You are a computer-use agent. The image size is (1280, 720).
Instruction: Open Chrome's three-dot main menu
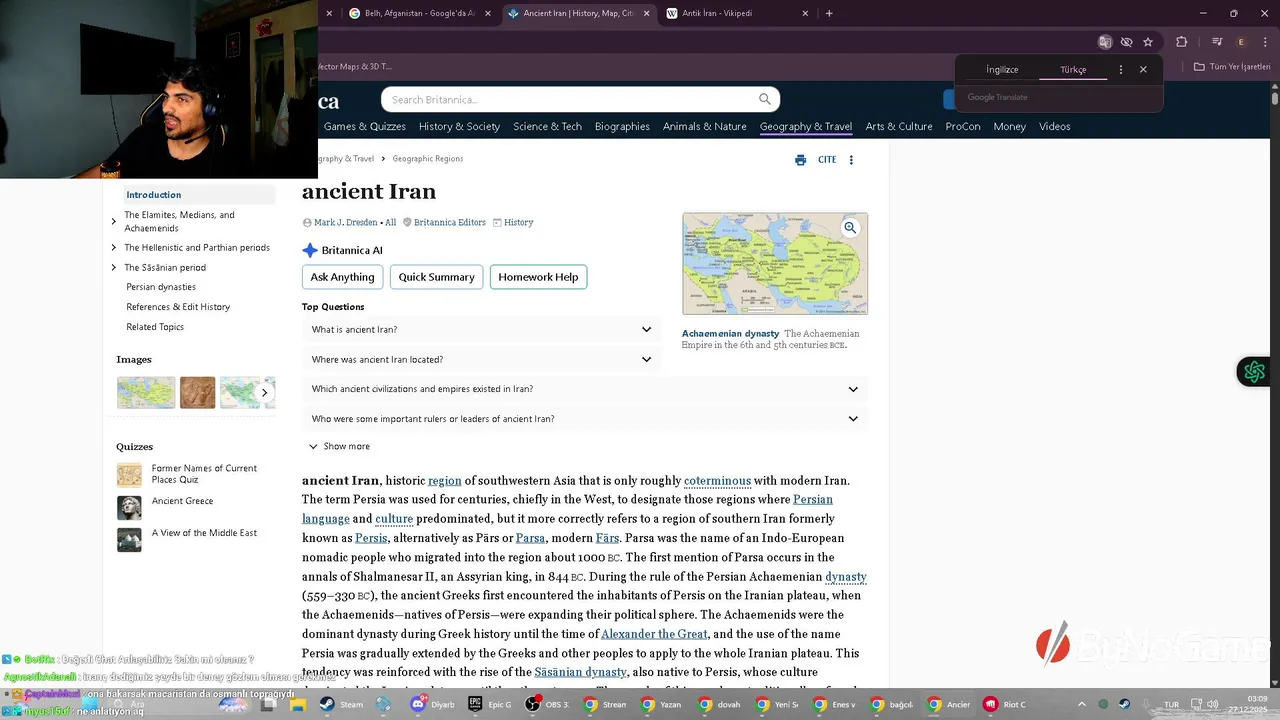pos(1264,42)
